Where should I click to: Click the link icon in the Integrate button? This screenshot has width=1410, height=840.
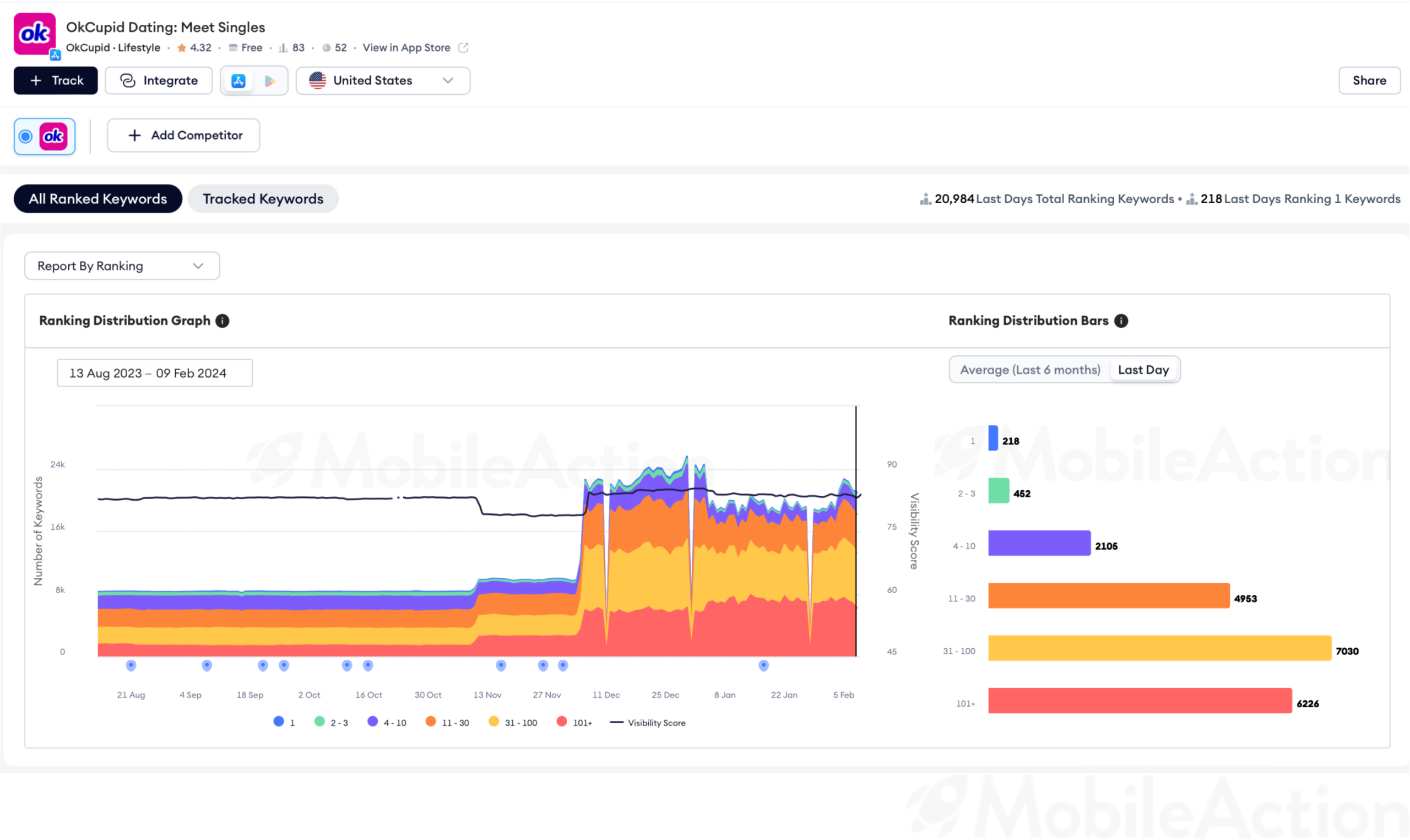(128, 81)
